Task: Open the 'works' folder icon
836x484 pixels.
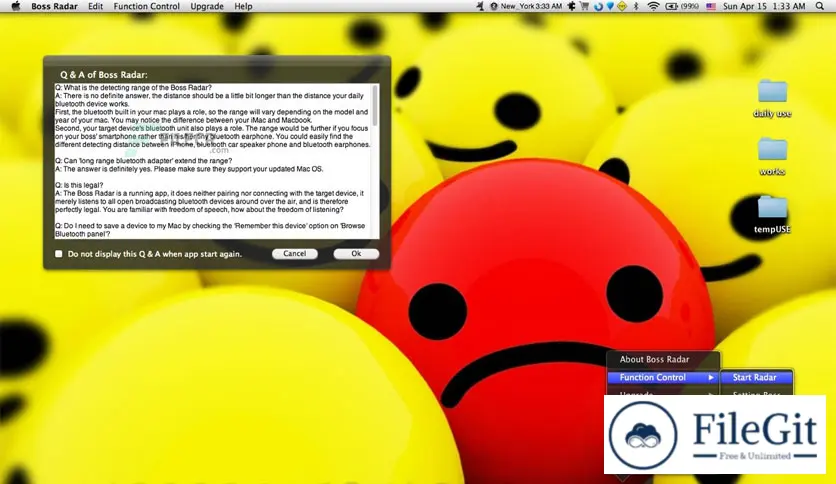Action: pos(772,150)
